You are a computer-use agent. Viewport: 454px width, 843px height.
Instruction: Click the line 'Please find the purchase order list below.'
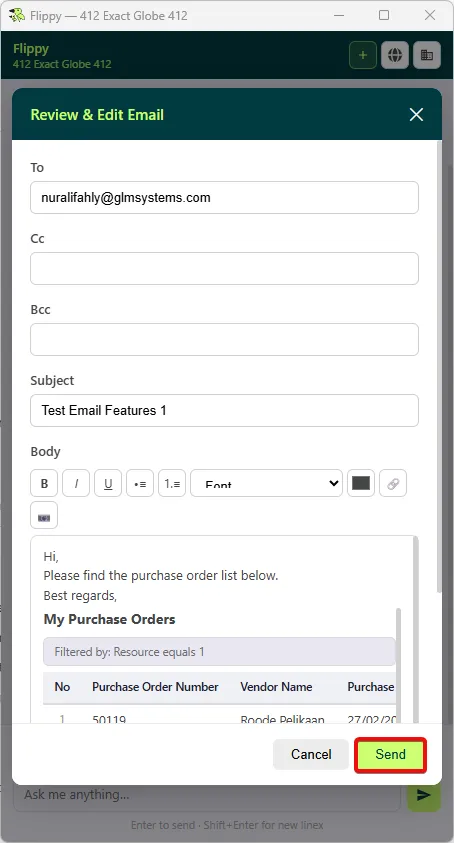tap(161, 575)
